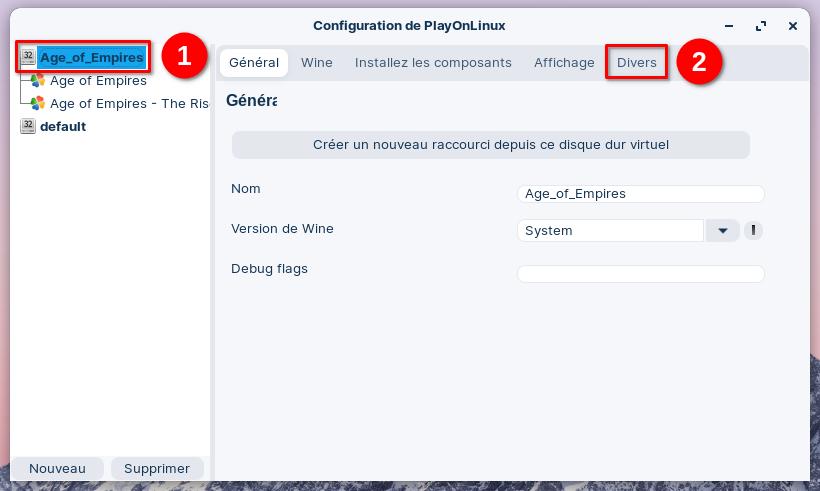Click the Supprimer button

coord(157,469)
